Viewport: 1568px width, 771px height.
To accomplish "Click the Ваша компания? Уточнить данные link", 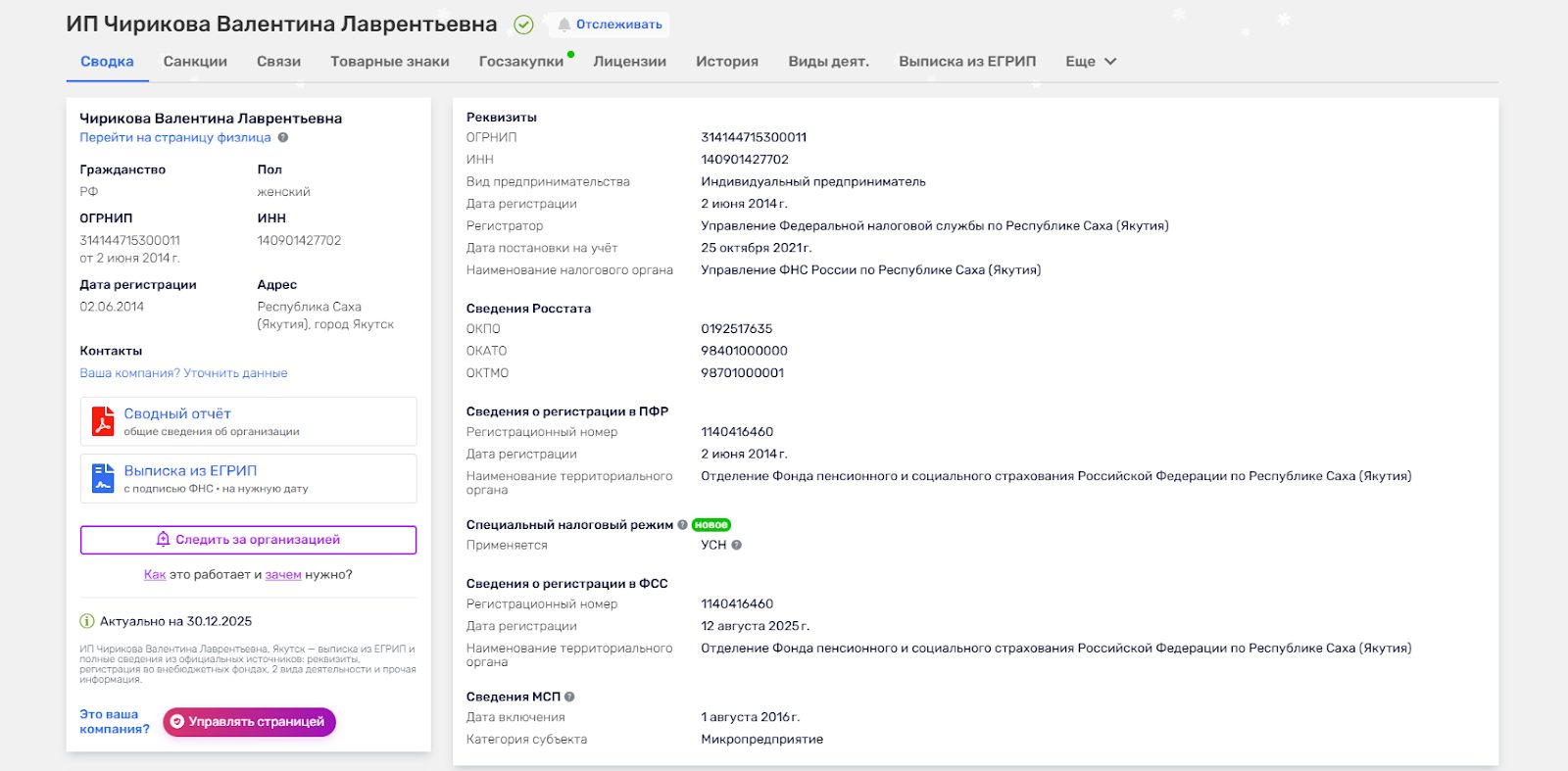I will tap(183, 373).
